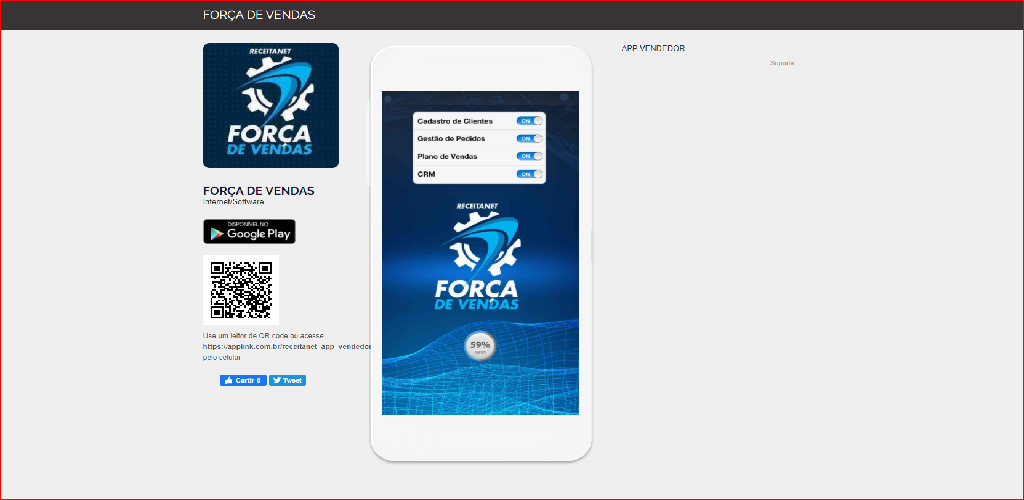Toggle the Cadastro de Clientes switch
The height and width of the screenshot is (500, 1024).
[x=529, y=121]
